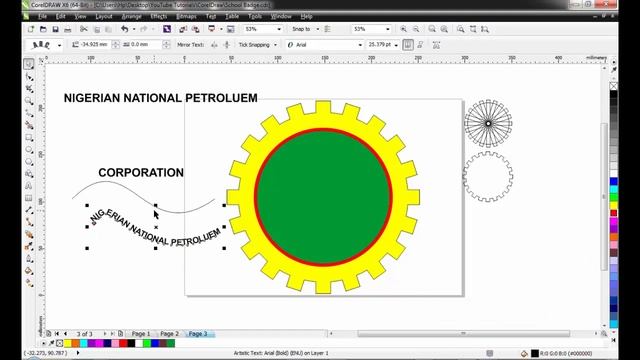The width and height of the screenshot is (640, 360).
Task: Select the Crop tool in toolbox
Action: pyautogui.click(x=29, y=89)
